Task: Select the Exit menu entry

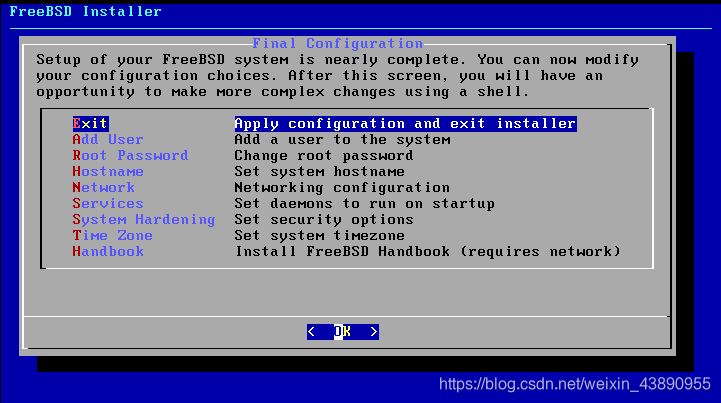Action: click(x=91, y=123)
